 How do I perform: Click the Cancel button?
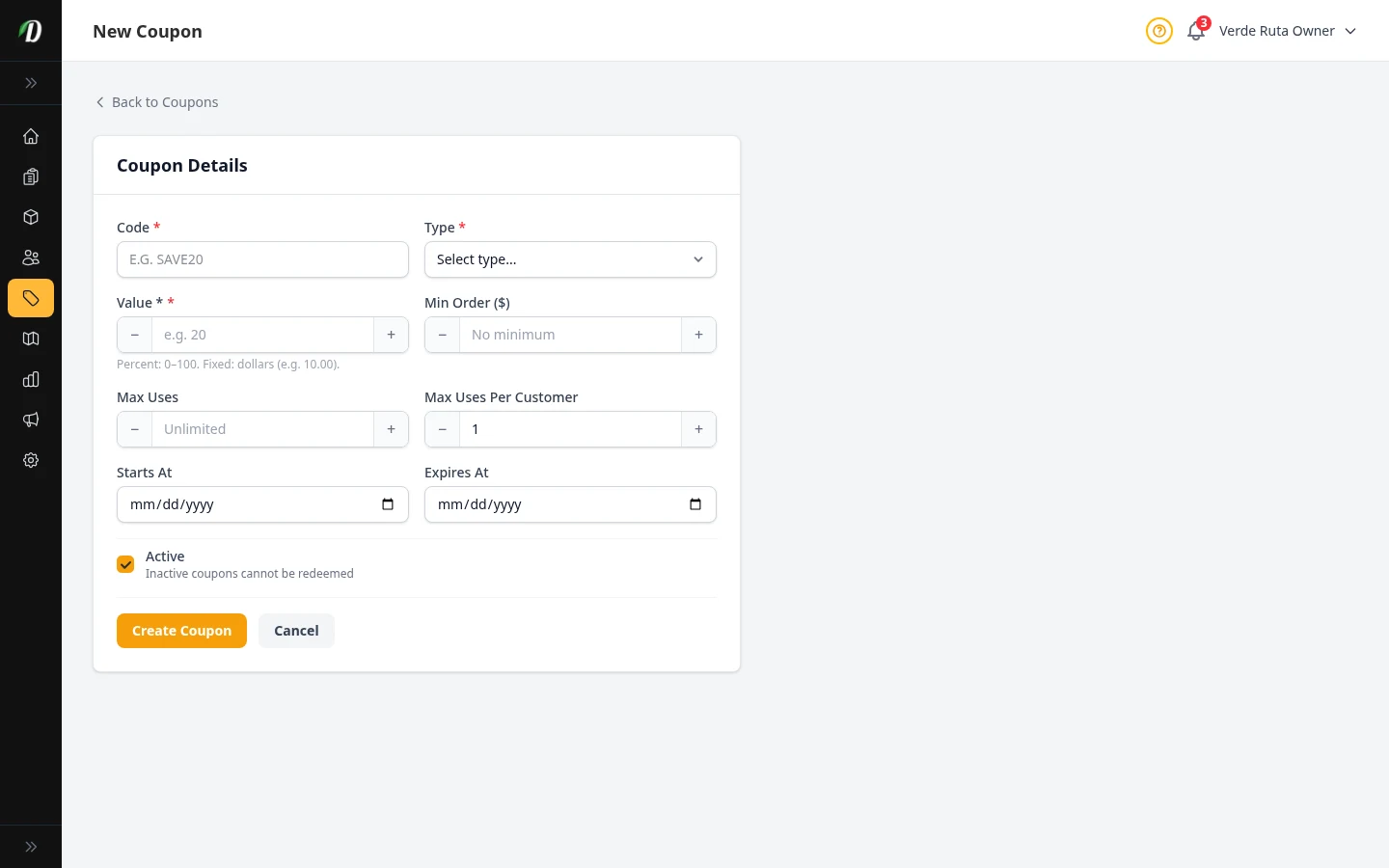(296, 630)
